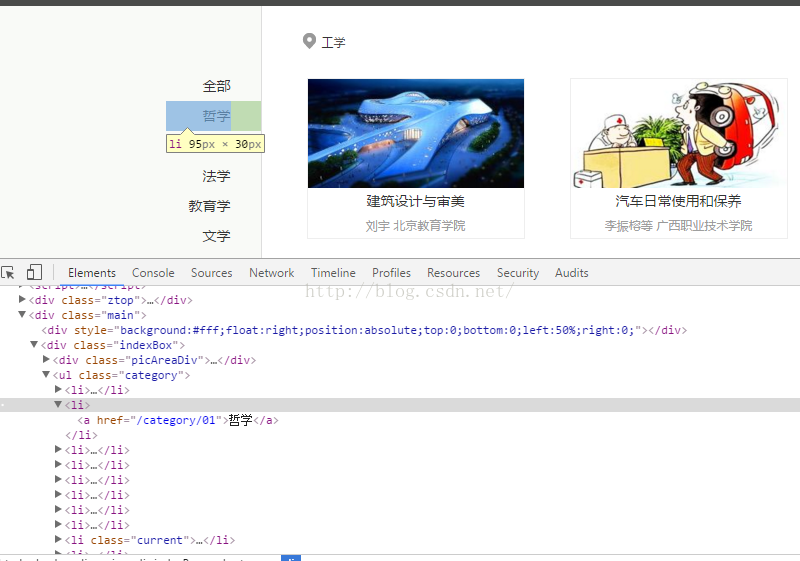Click the 建筑设计与审美 course title
This screenshot has width=800, height=561.
(415, 201)
